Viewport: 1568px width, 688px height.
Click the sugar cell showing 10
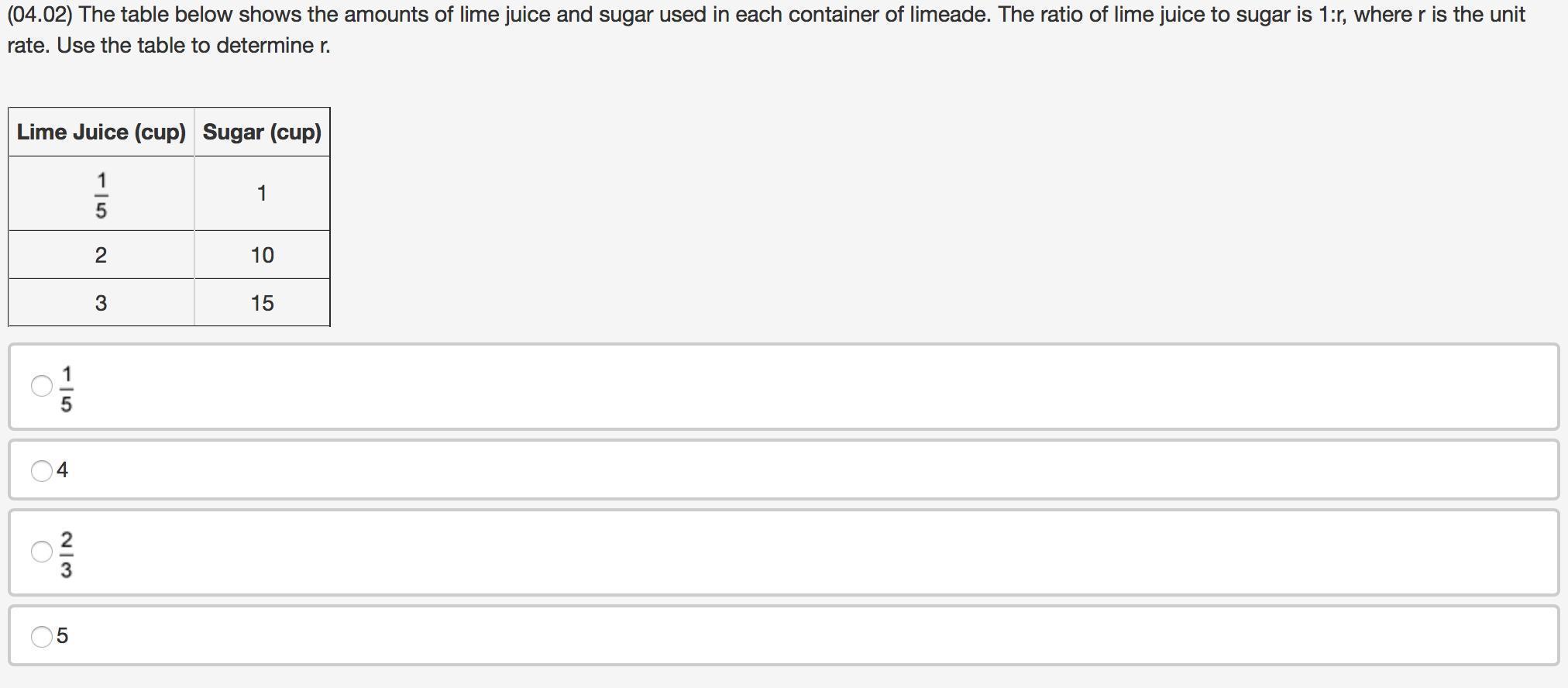tap(262, 255)
